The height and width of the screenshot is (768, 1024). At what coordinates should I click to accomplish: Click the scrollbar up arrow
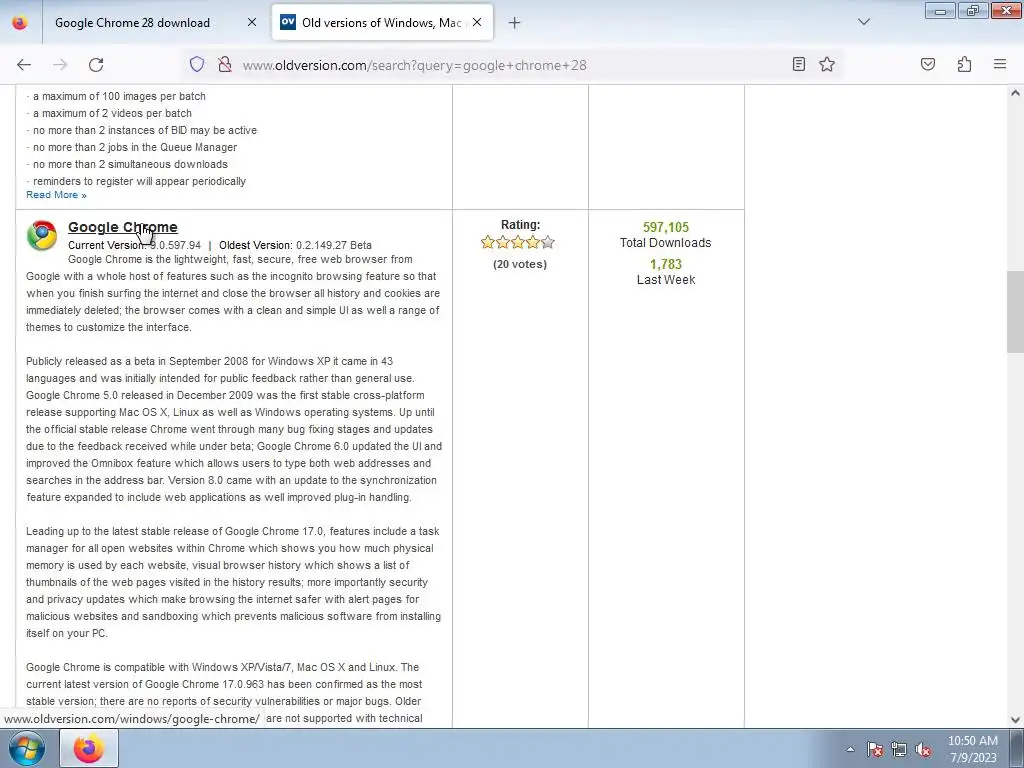point(1015,93)
